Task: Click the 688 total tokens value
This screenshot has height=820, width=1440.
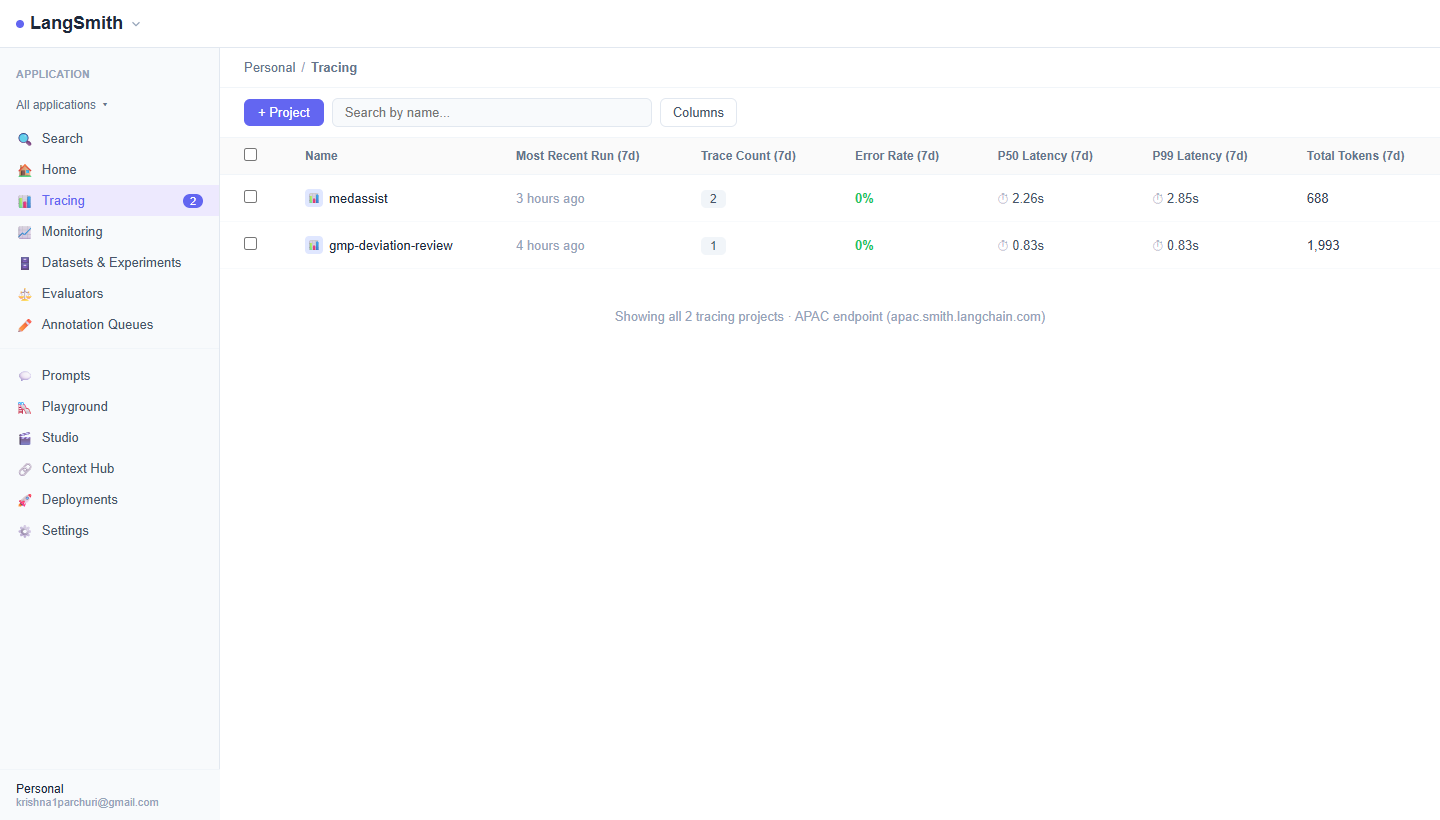Action: (1318, 199)
